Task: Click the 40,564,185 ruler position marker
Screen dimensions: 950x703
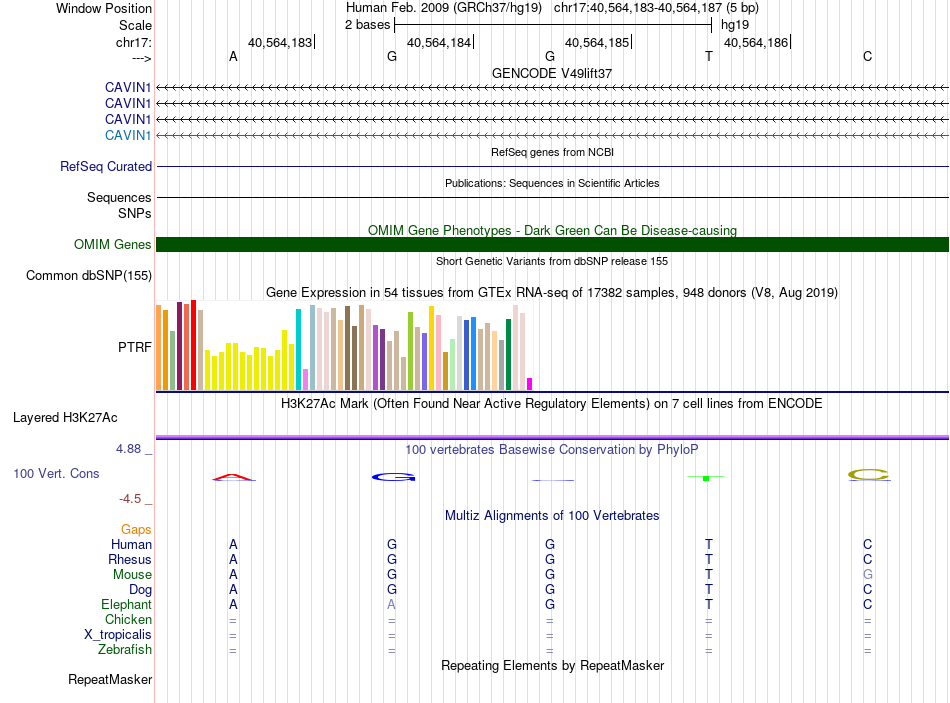Action: [x=598, y=42]
